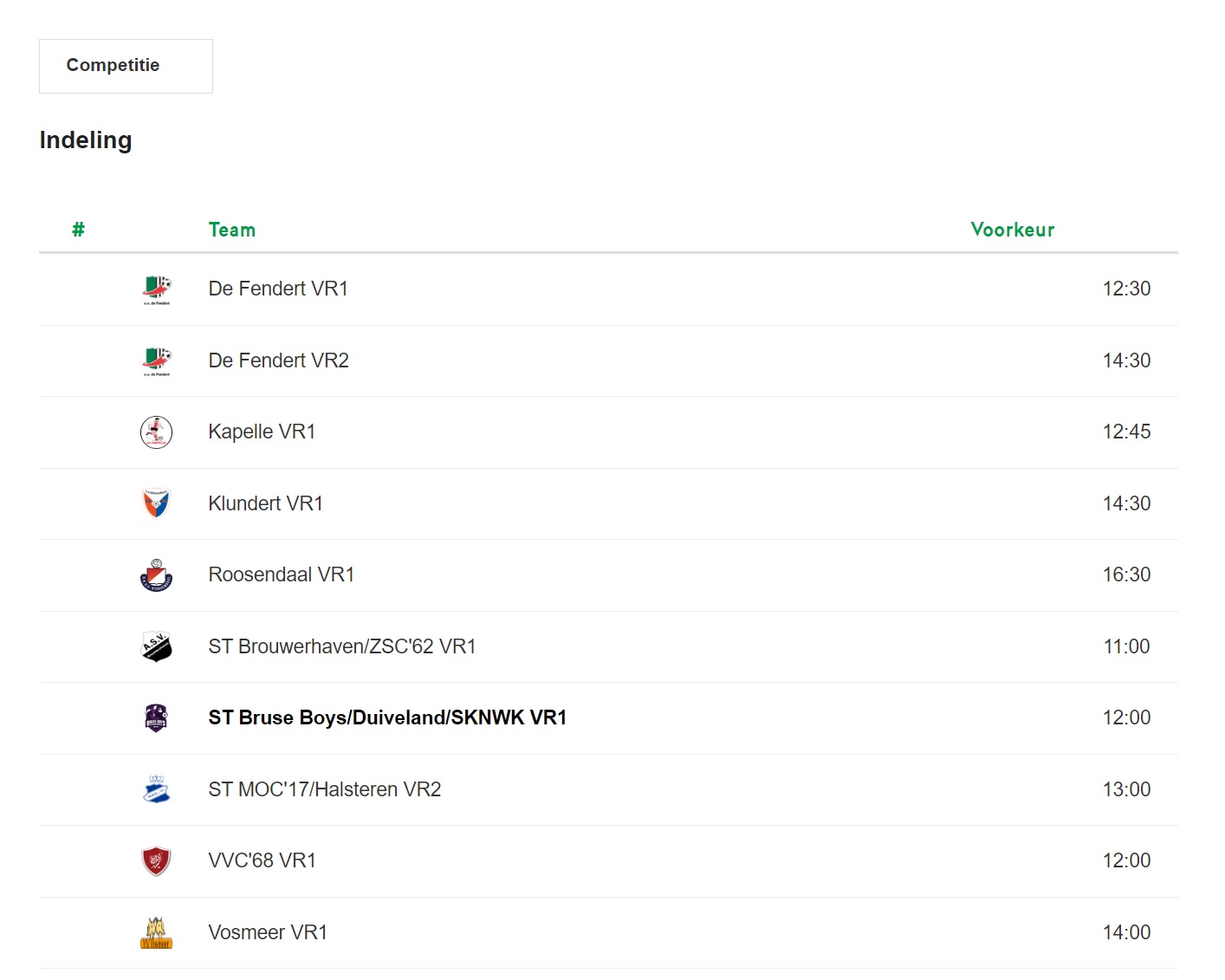Click the Vosmeer VR1 yellow club logo
The width and height of the screenshot is (1225, 980).
click(157, 932)
